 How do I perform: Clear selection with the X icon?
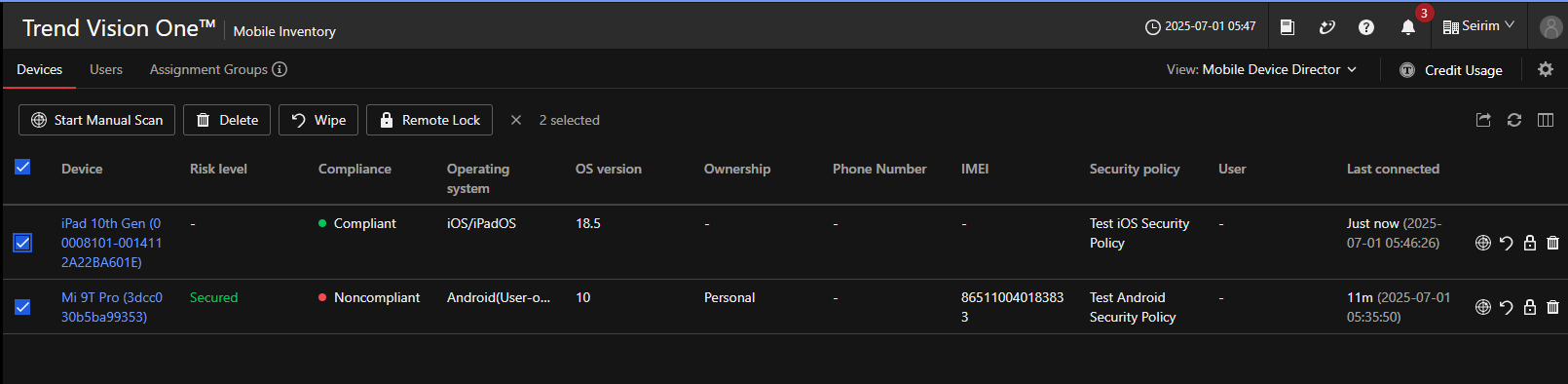tap(516, 120)
